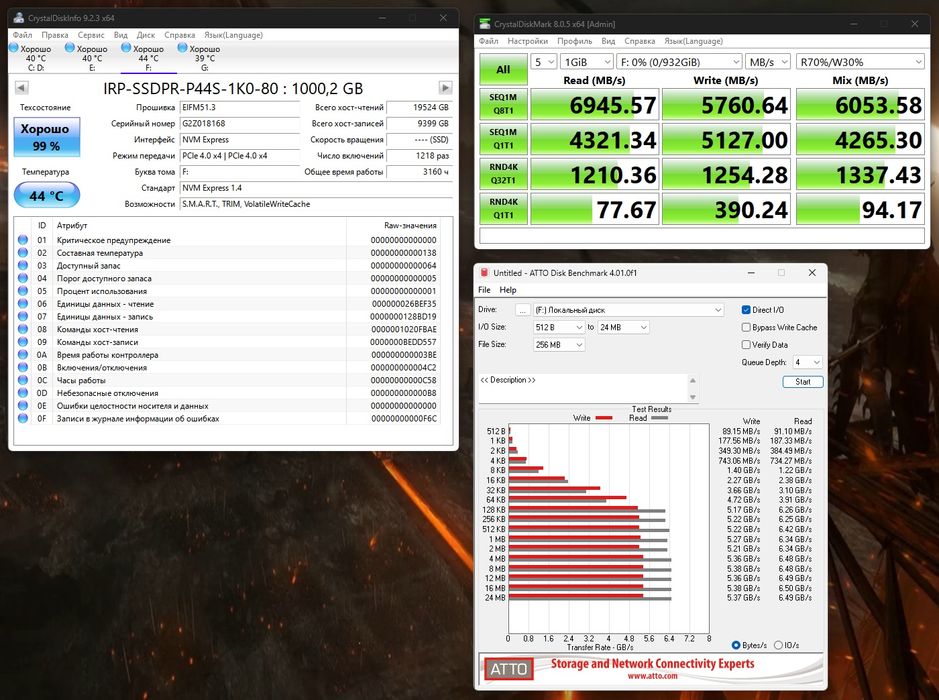This screenshot has width=939, height=700.
Task: Click the blue health status box showing 99 %
Action: click(47, 137)
